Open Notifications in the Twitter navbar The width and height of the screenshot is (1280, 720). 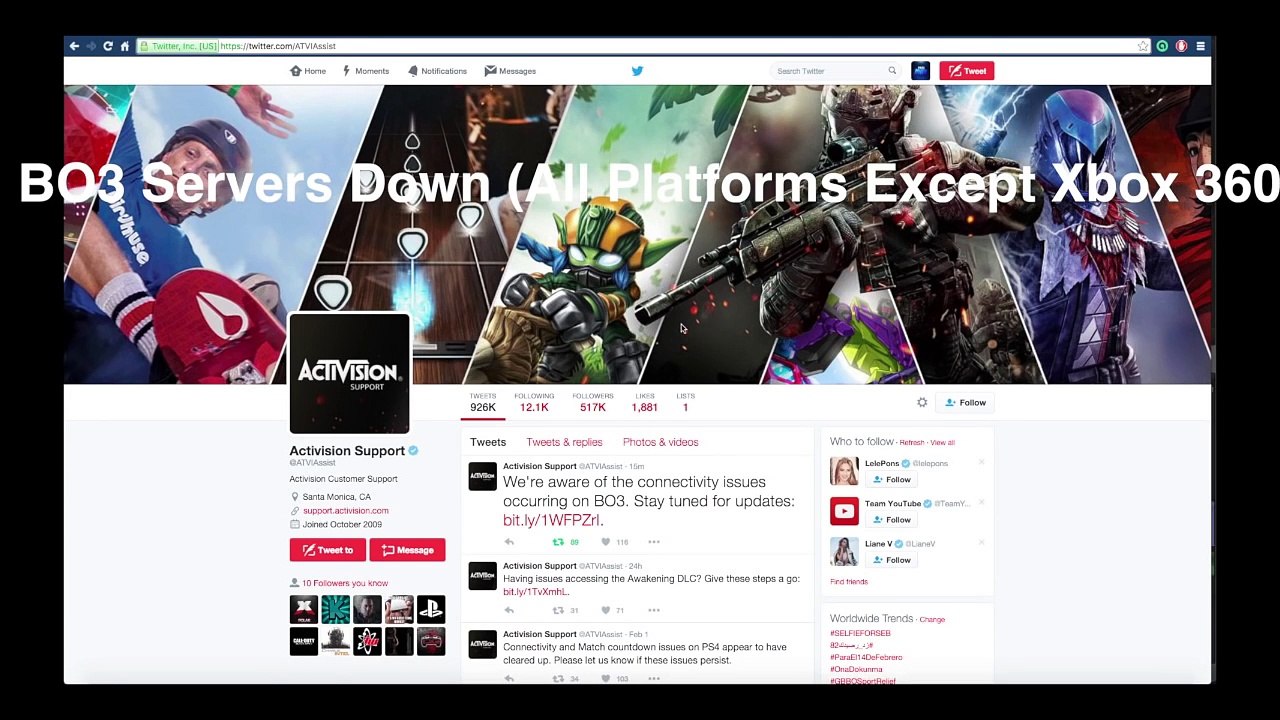(437, 71)
